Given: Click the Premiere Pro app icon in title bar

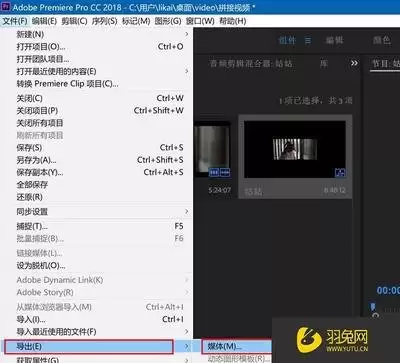Looking at the screenshot, I should point(6,7).
